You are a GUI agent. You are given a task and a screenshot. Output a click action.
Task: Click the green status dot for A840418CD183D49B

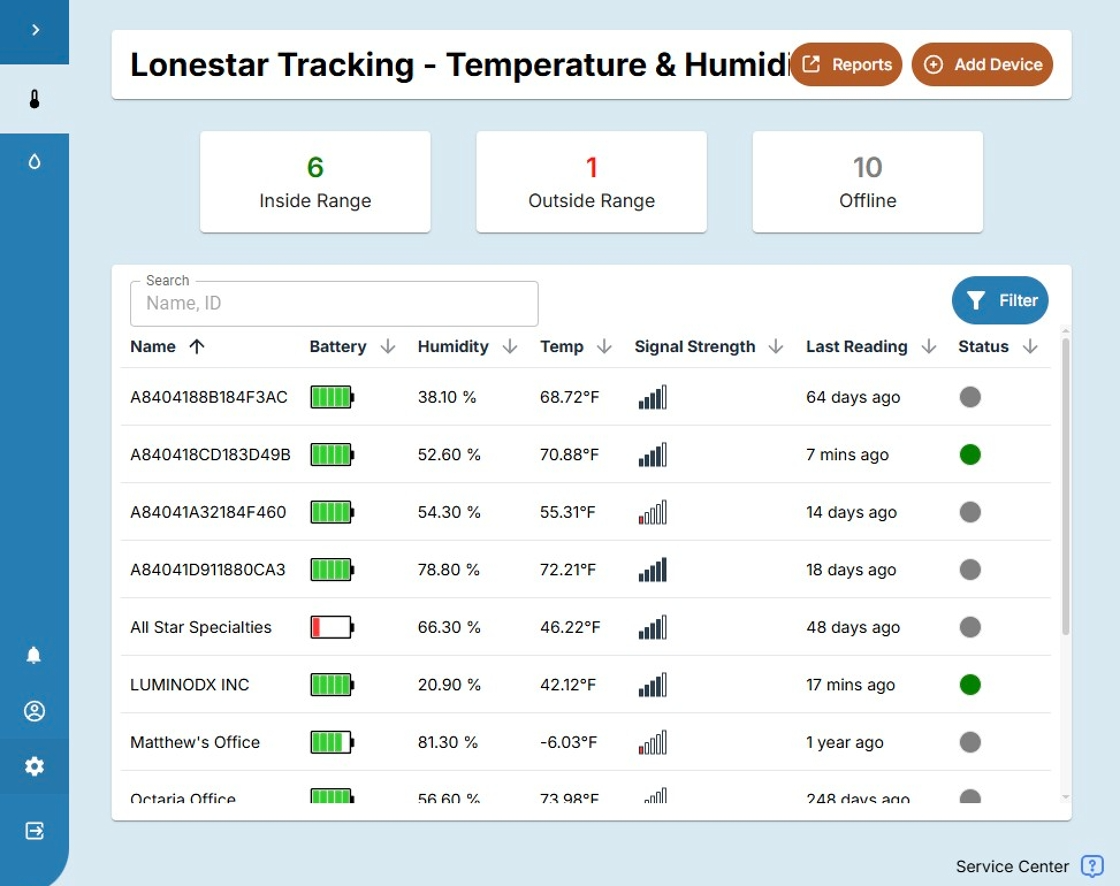click(x=970, y=454)
